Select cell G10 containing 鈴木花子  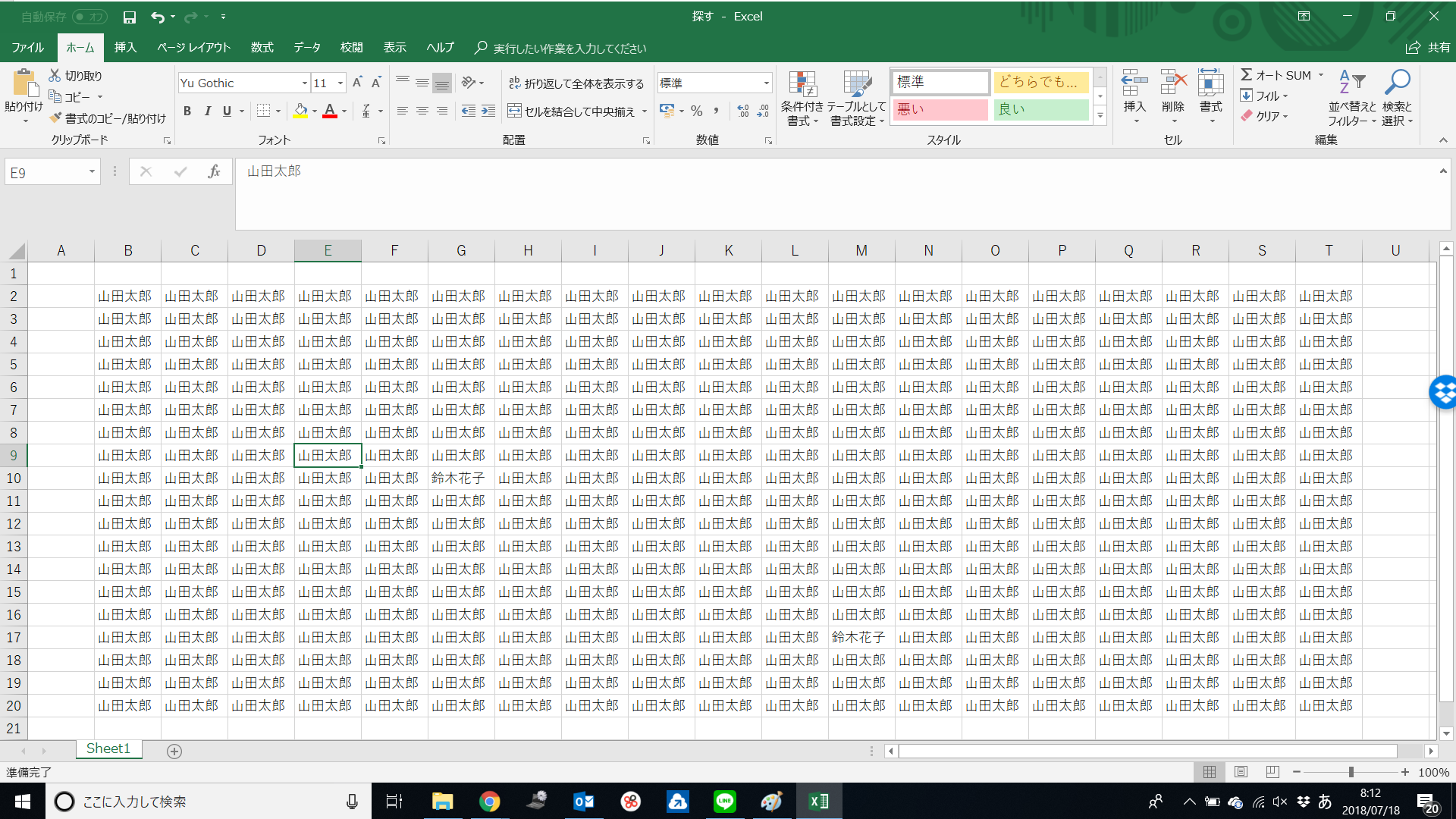coord(460,479)
